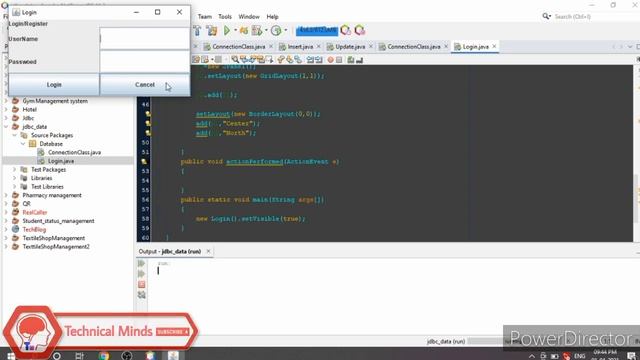Click the Login button in Login dialog

click(54, 84)
